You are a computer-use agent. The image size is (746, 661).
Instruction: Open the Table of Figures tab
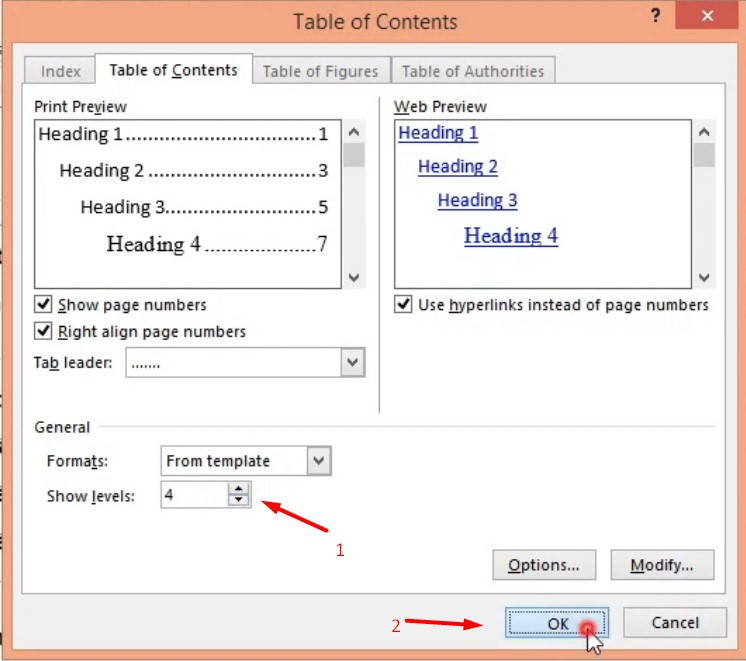coord(320,71)
